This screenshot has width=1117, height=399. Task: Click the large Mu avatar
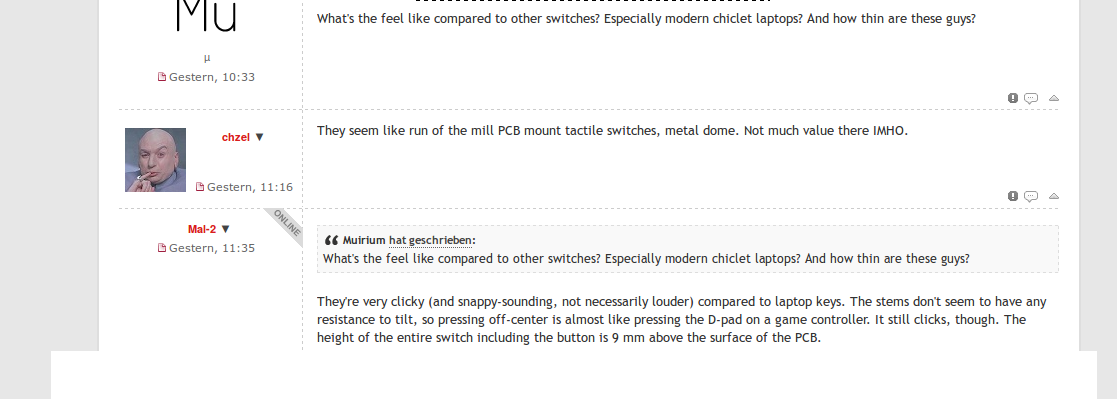click(206, 17)
